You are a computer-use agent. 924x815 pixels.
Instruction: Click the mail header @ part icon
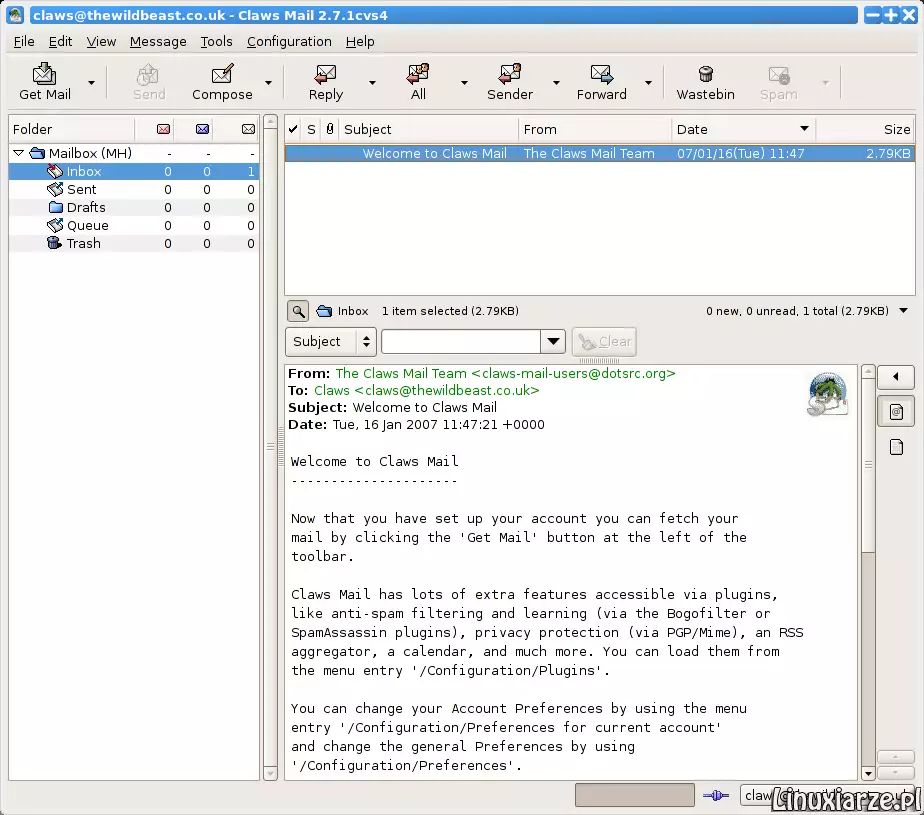pos(896,412)
